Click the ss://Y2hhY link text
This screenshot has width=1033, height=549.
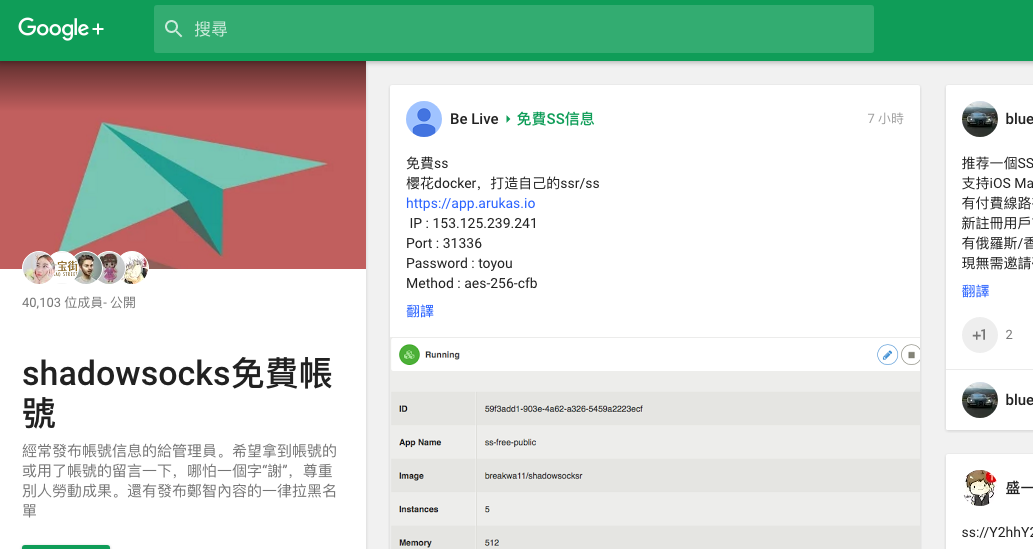[997, 533]
